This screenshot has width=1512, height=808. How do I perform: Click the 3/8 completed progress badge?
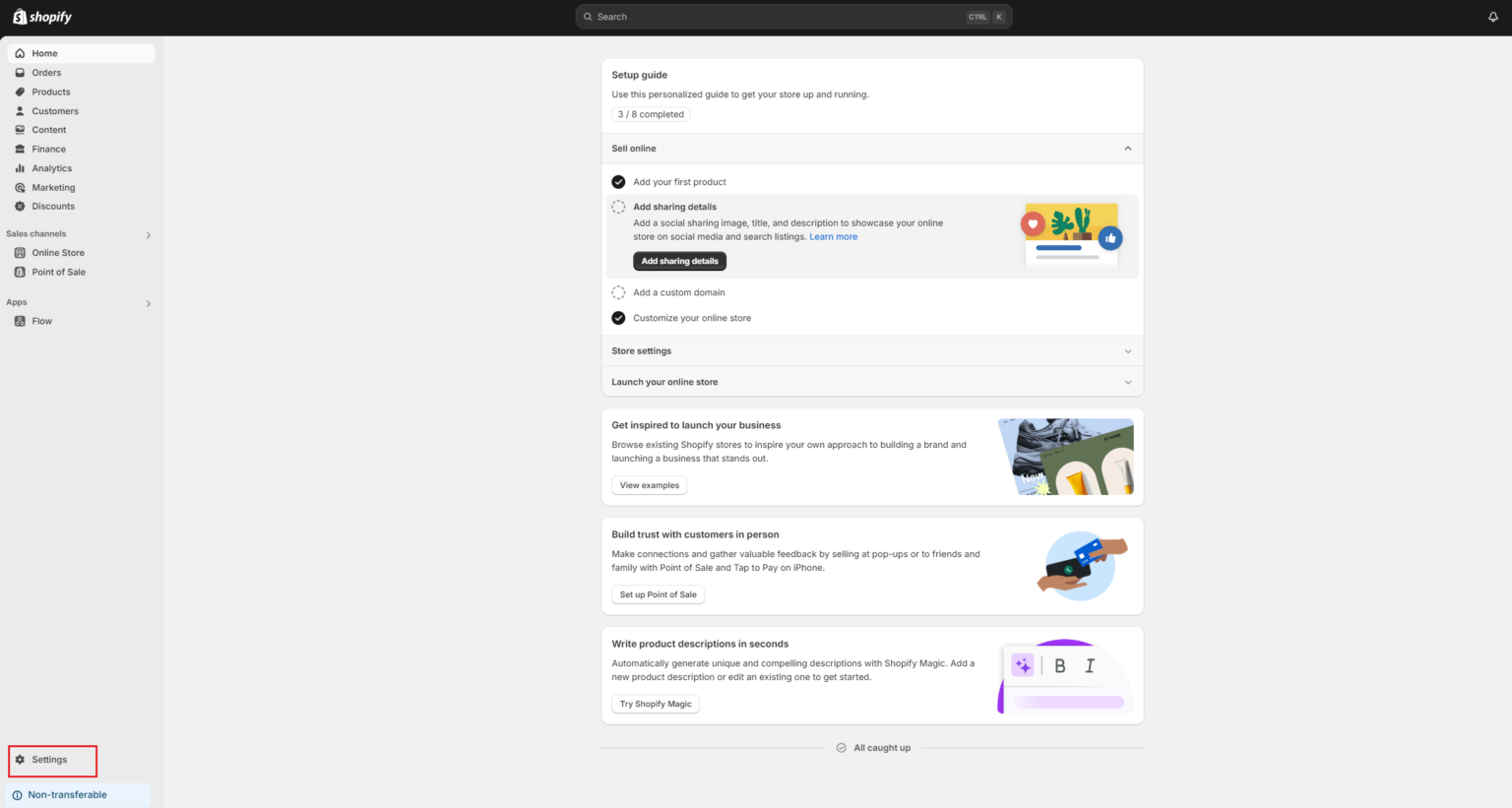pos(651,114)
